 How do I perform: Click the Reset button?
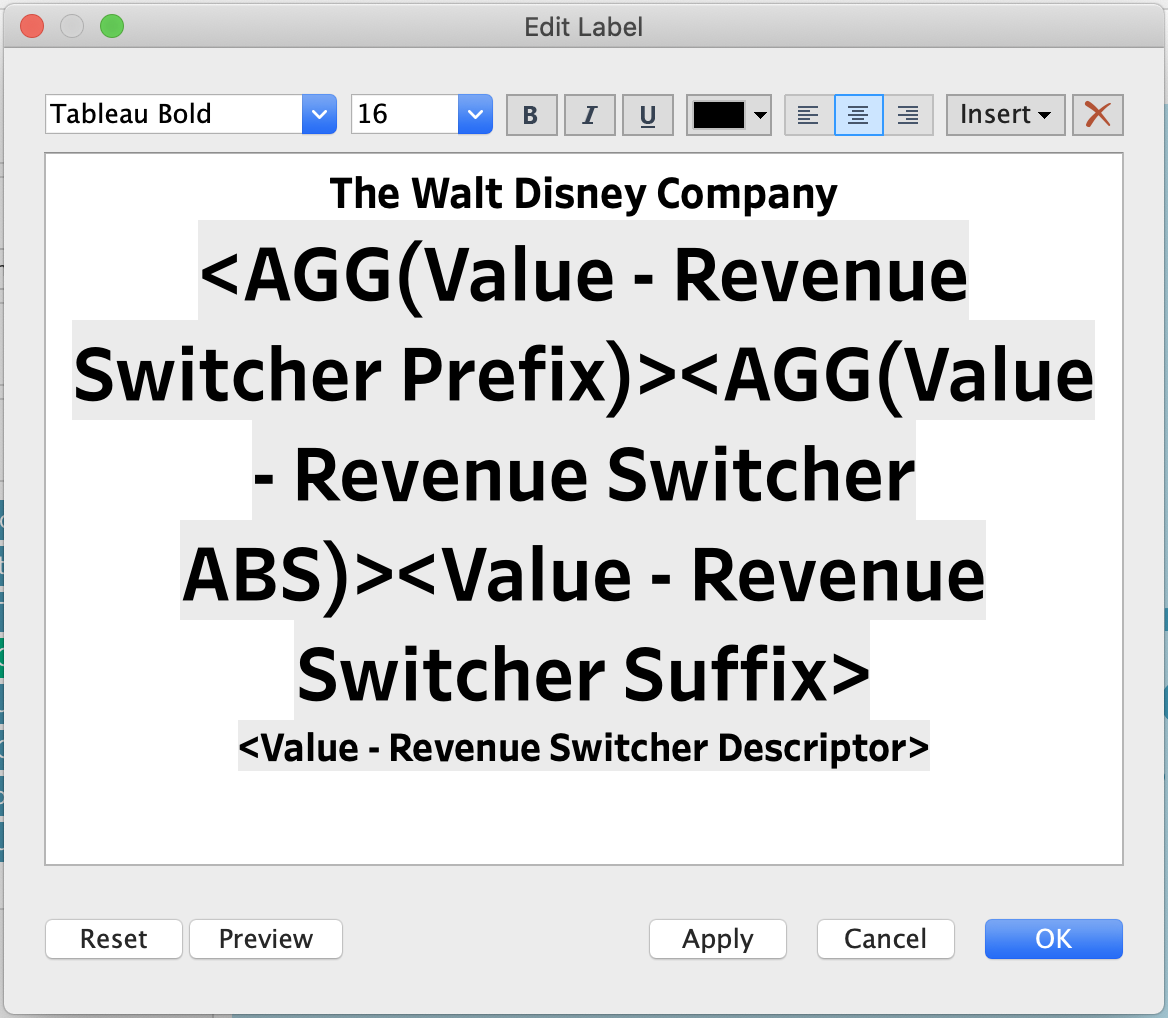coord(114,938)
